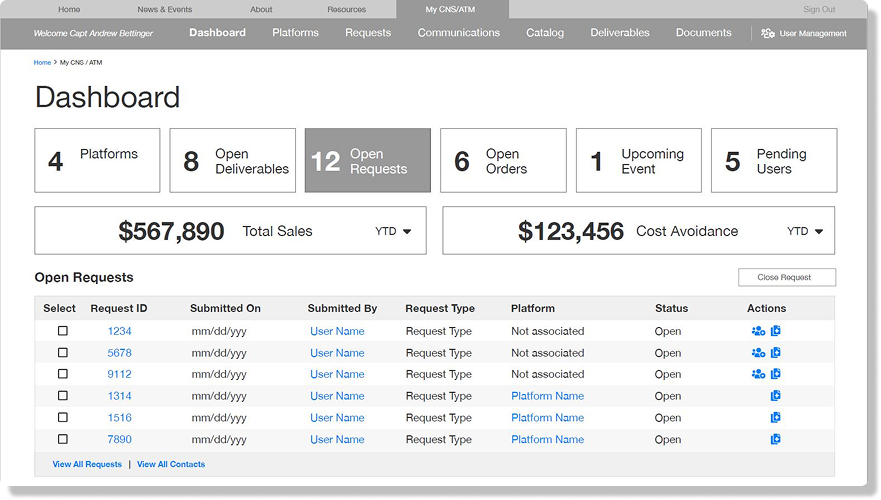
Task: Open the Pending Users summary tile
Action: (773, 161)
